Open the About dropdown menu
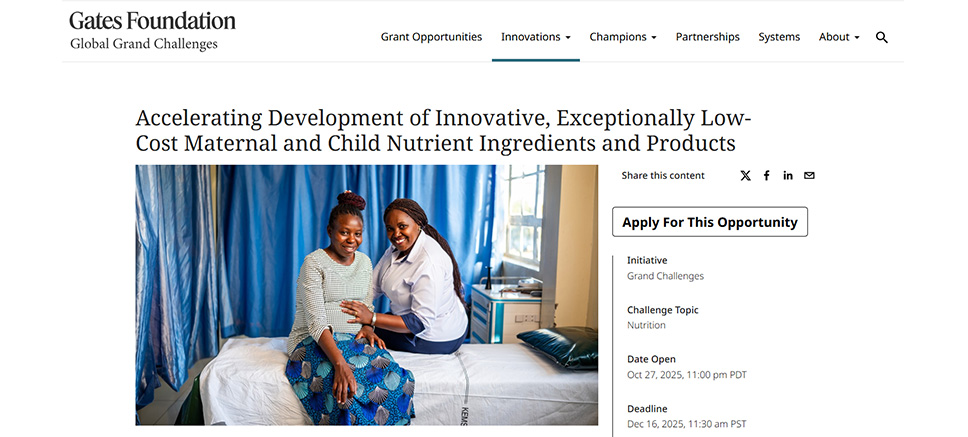The width and height of the screenshot is (968, 437). 839,37
